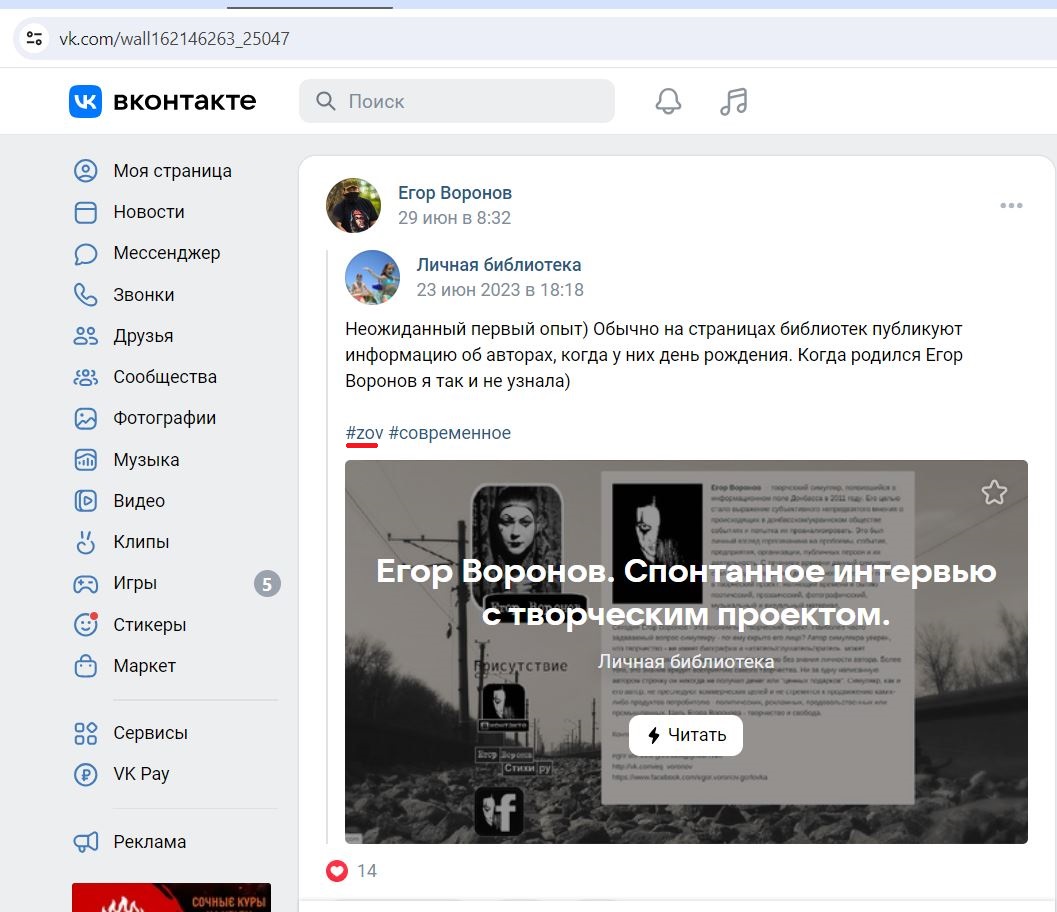The width and height of the screenshot is (1057, 912).
Task: Click the Фотографии picture icon
Action: point(86,419)
